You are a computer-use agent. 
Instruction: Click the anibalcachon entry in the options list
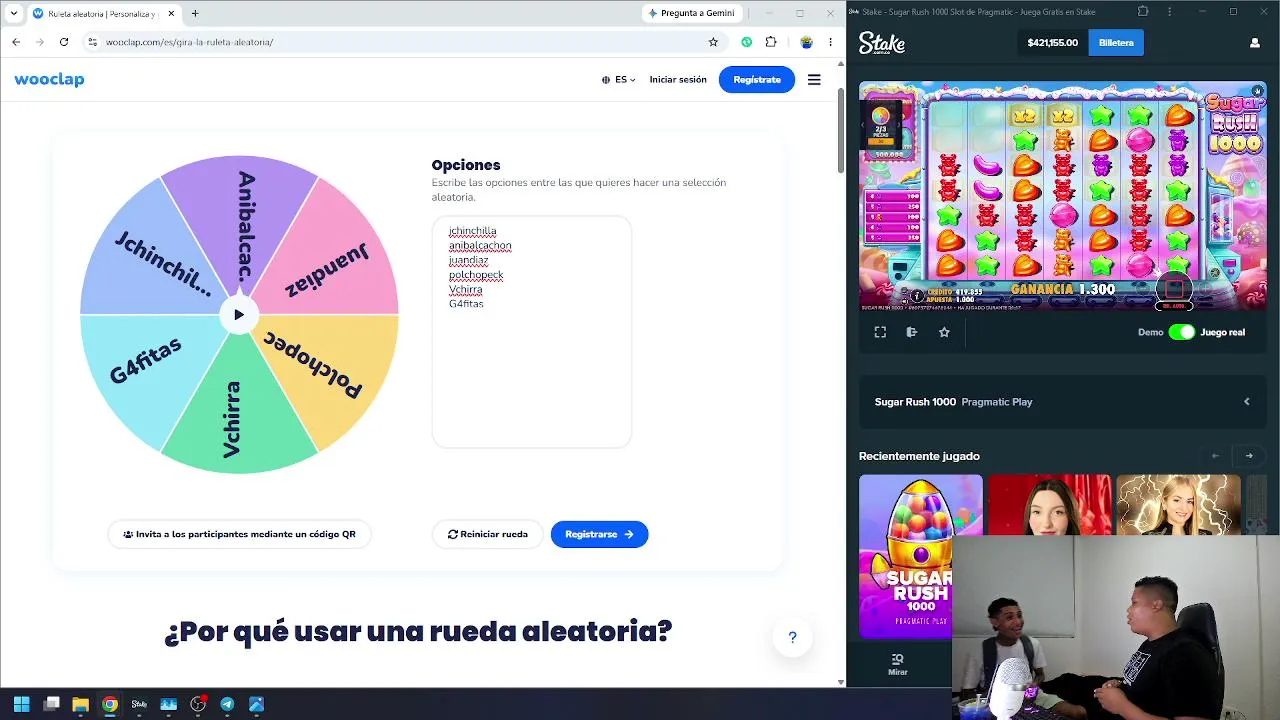click(480, 245)
